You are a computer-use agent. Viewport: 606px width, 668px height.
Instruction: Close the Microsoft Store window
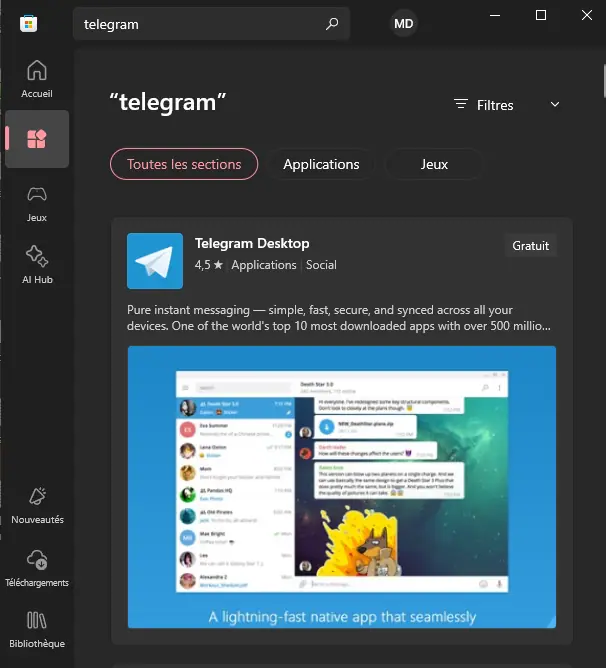[x=587, y=15]
